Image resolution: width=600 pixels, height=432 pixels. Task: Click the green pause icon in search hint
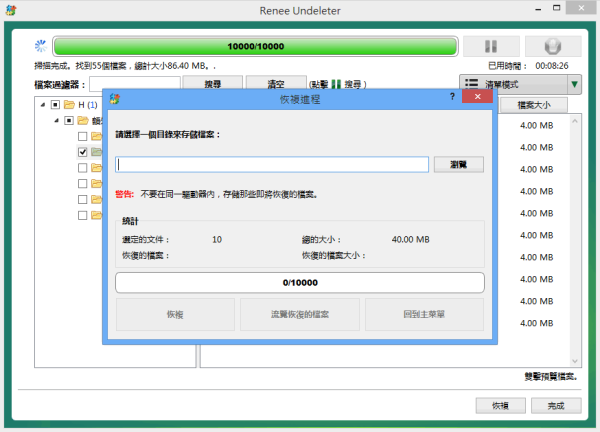pos(336,84)
